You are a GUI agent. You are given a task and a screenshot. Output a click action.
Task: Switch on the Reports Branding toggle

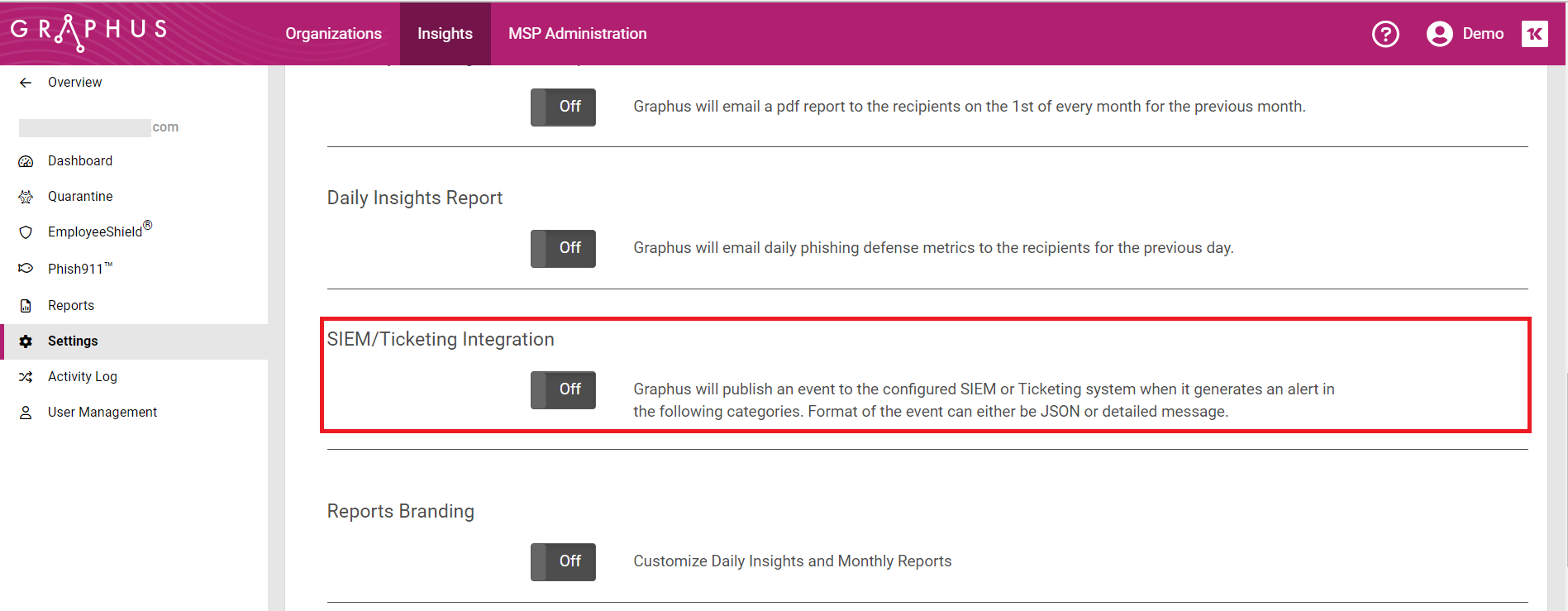click(x=563, y=561)
